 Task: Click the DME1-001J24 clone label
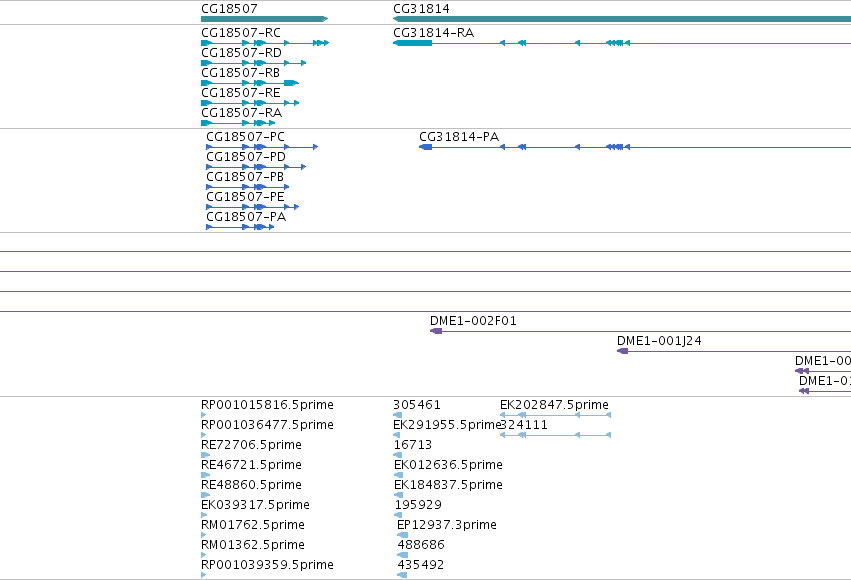659,341
